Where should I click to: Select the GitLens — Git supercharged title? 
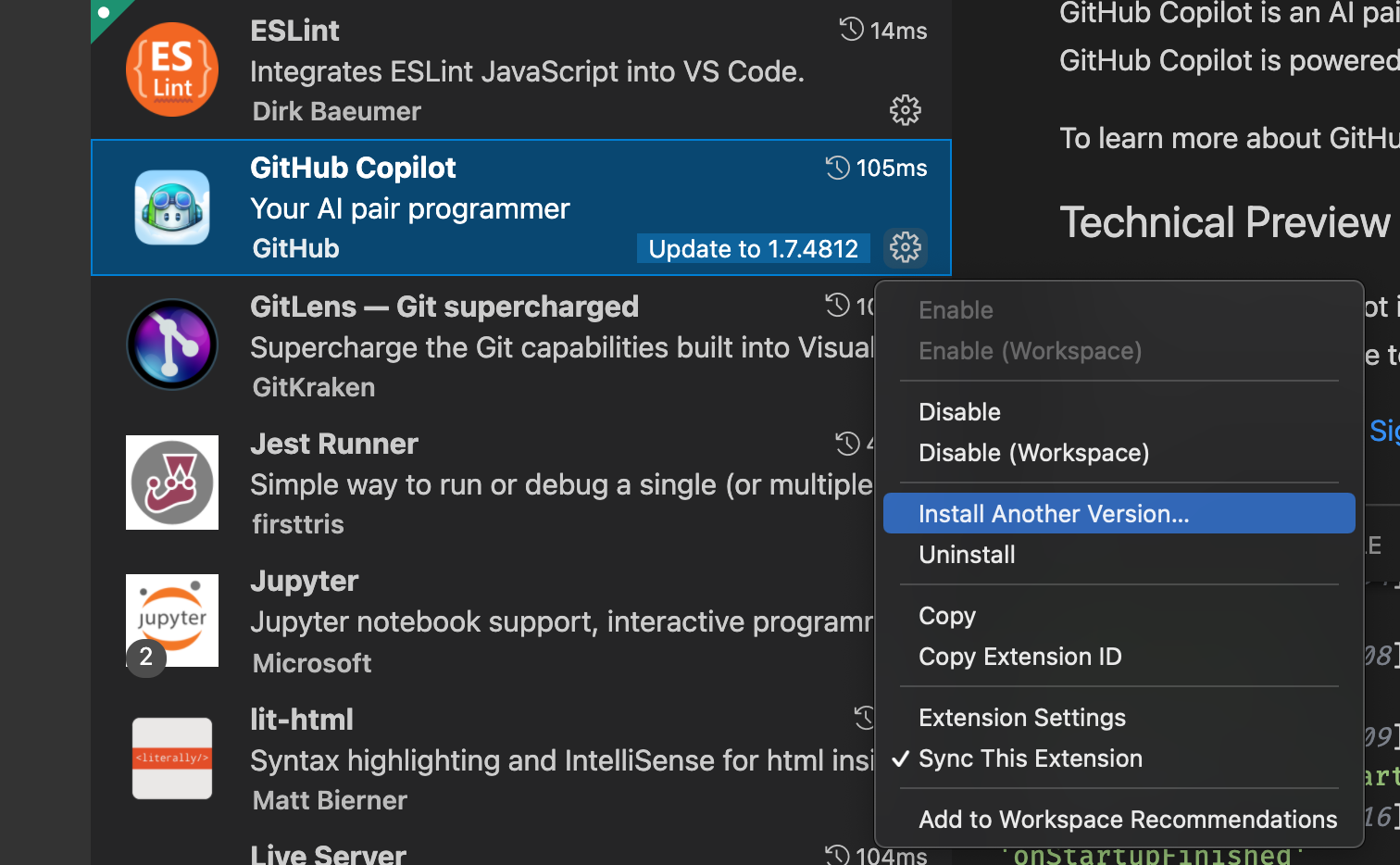444,307
